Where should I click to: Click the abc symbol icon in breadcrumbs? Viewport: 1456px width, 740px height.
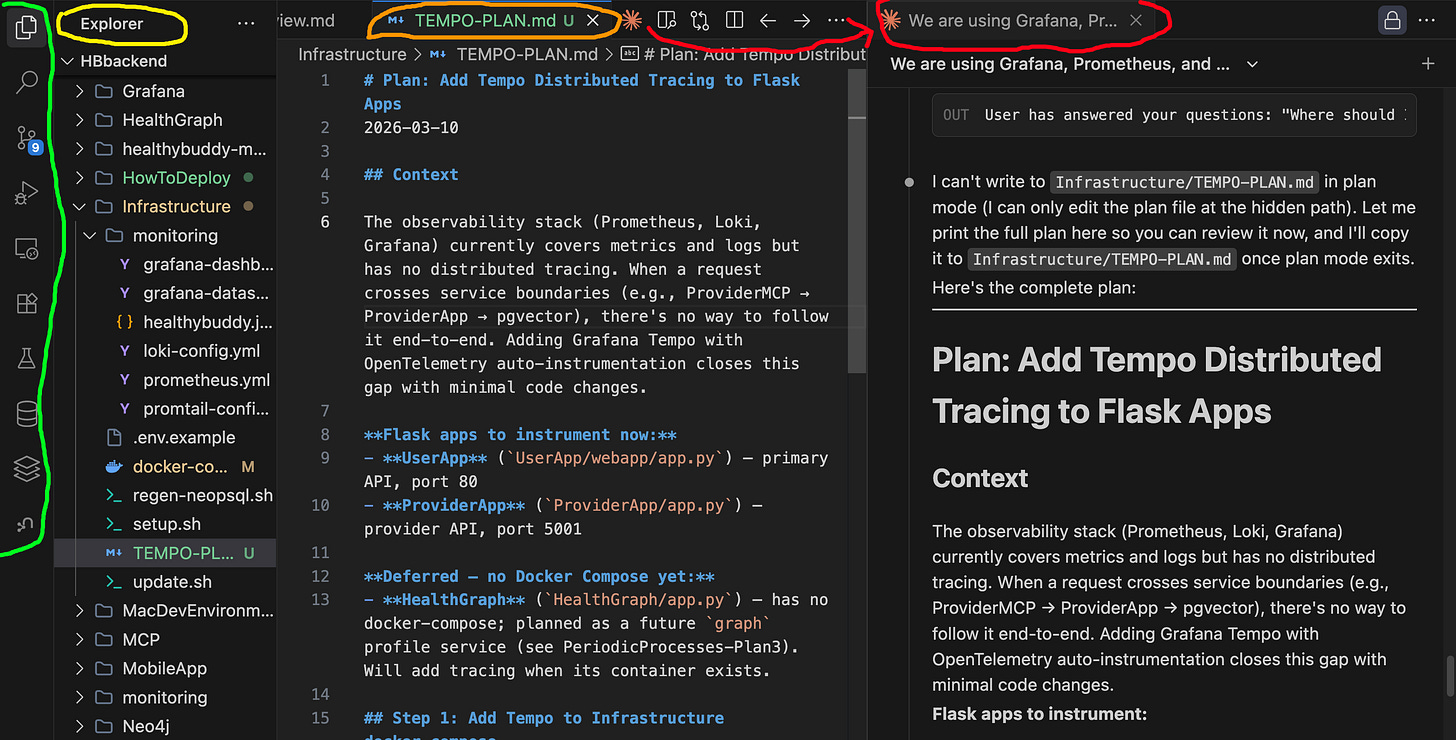(630, 55)
